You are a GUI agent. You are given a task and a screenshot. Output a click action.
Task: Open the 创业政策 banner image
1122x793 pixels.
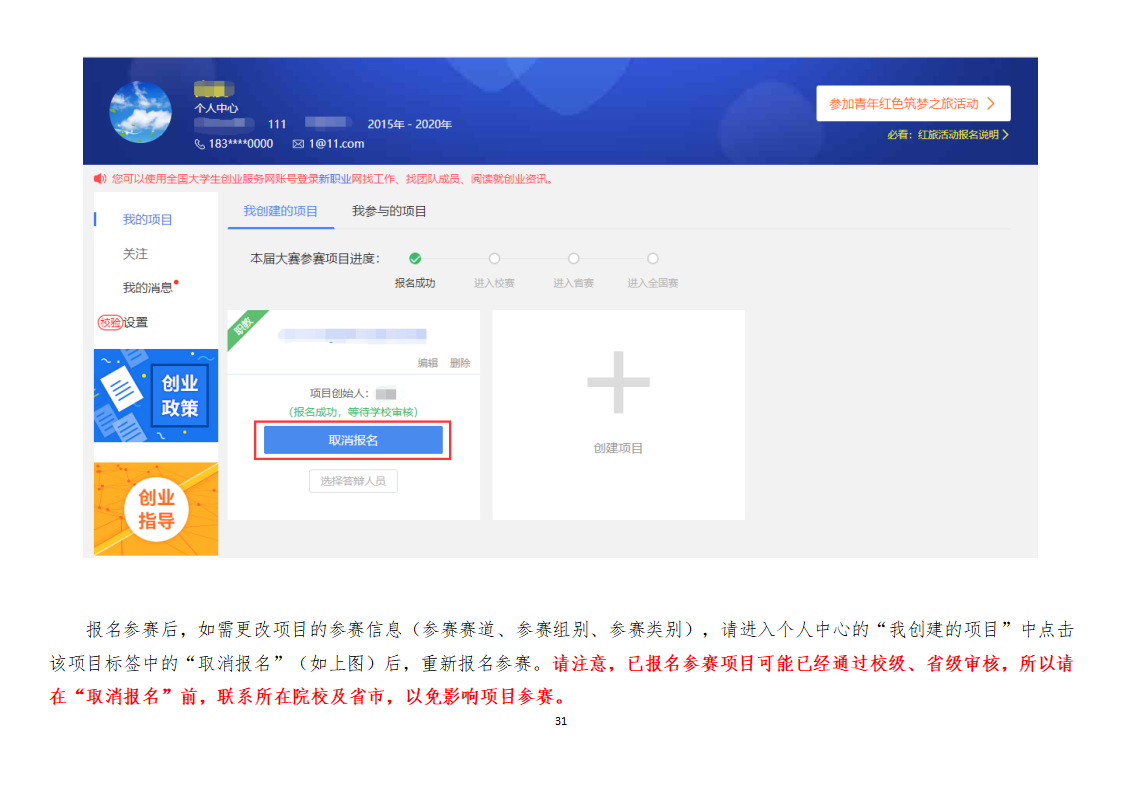click(155, 396)
